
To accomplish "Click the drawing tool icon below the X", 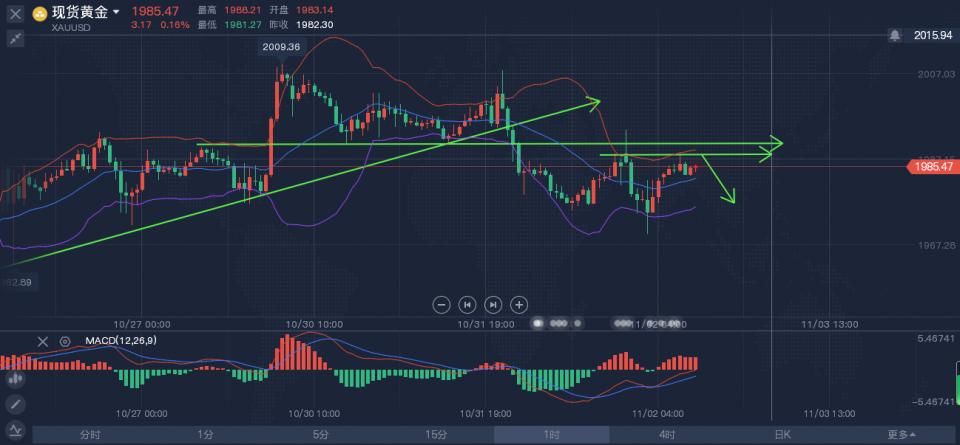I will [x=15, y=38].
